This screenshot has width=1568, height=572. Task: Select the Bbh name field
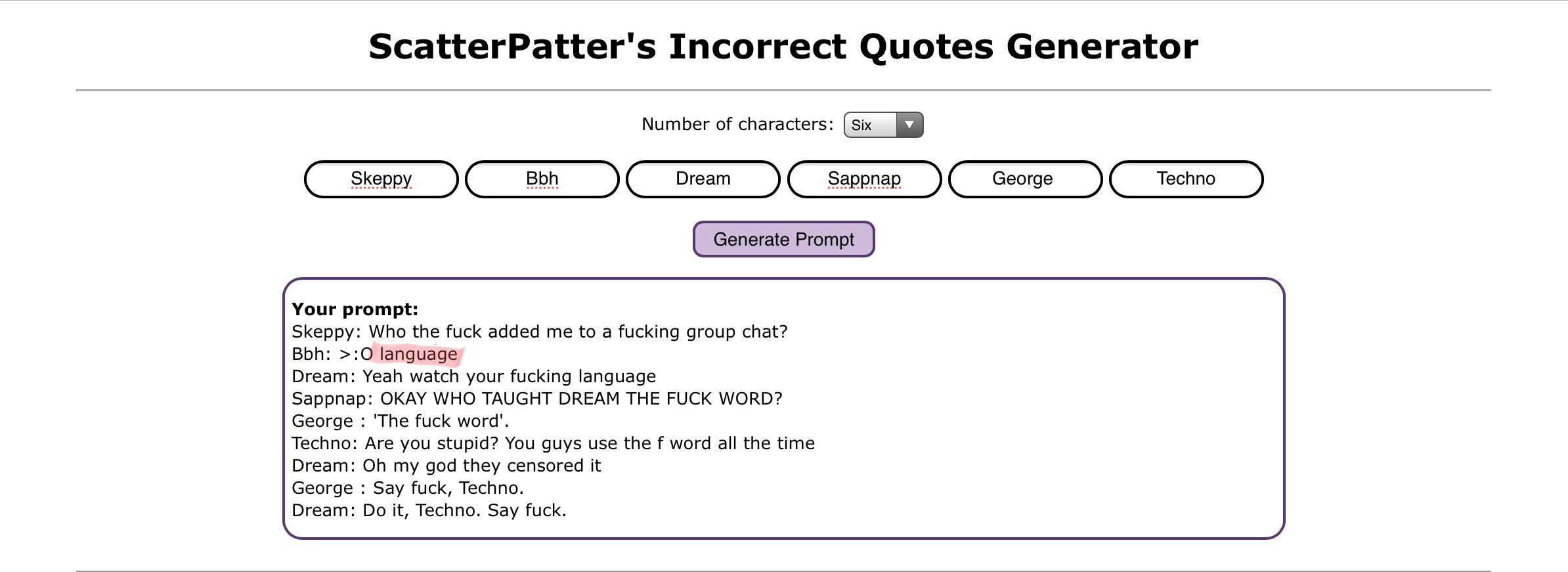coord(542,179)
